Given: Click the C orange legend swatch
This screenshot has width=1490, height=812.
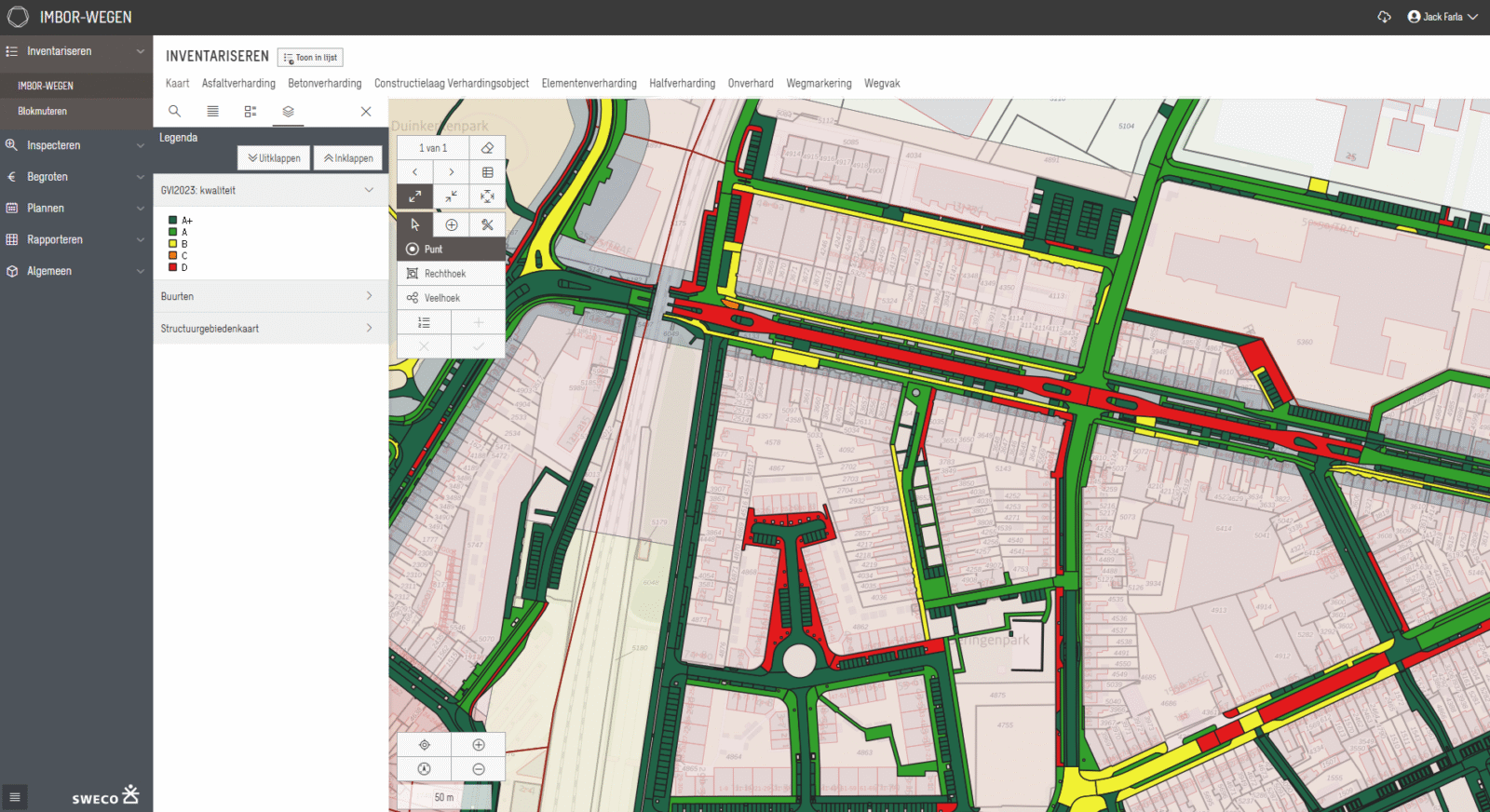Looking at the screenshot, I should 172,255.
